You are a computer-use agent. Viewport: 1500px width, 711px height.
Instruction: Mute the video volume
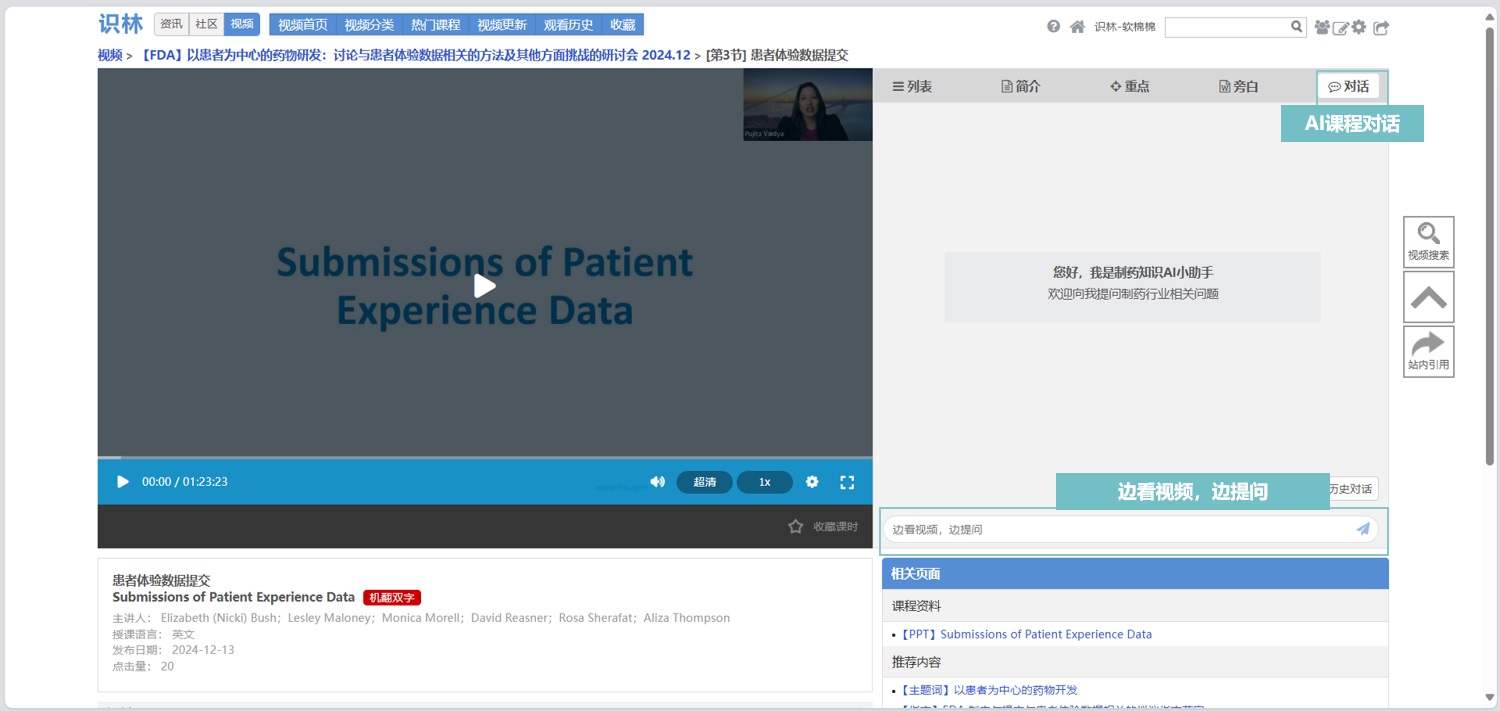point(657,482)
